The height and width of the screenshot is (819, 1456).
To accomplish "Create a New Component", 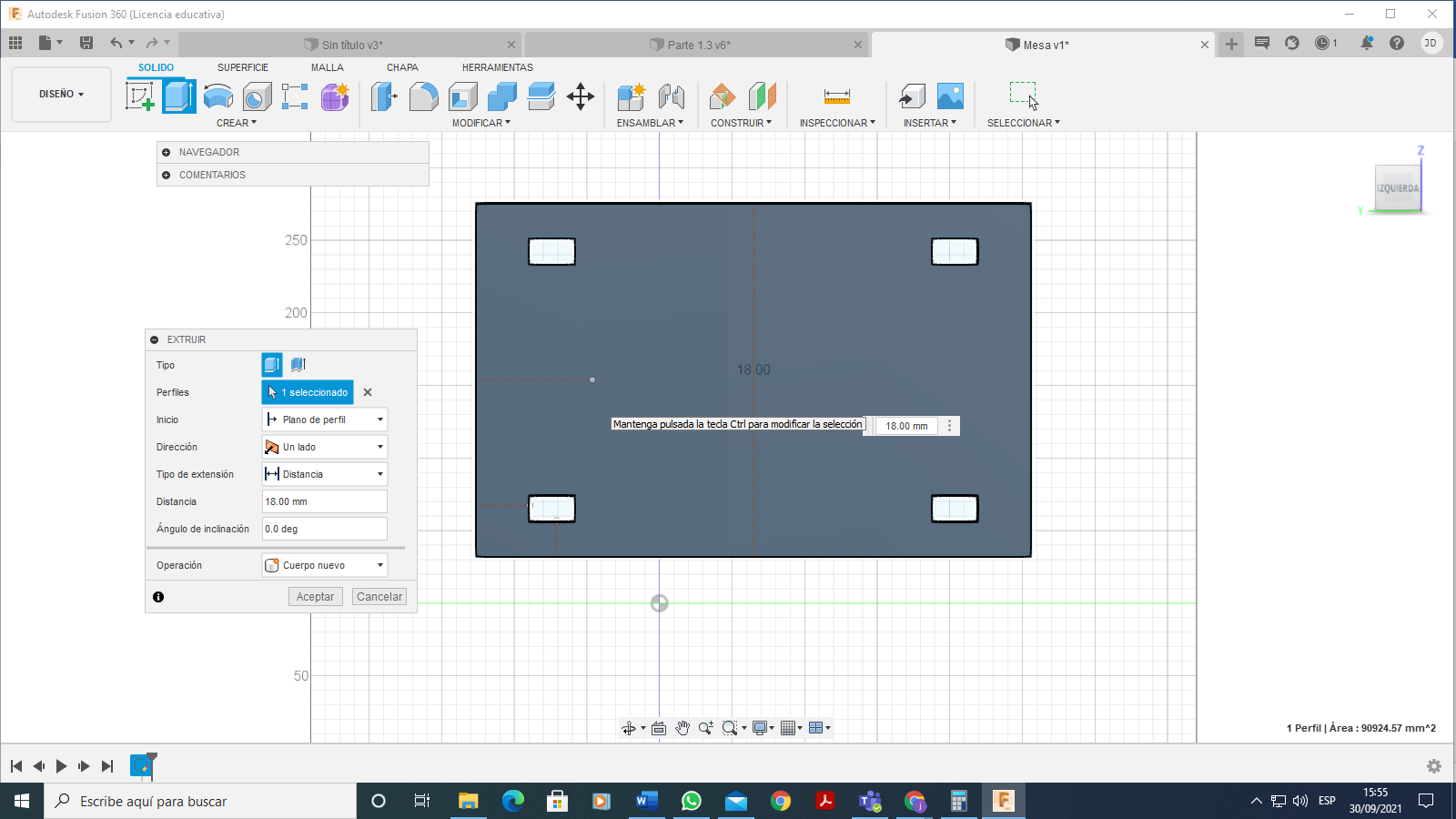I will tap(631, 96).
